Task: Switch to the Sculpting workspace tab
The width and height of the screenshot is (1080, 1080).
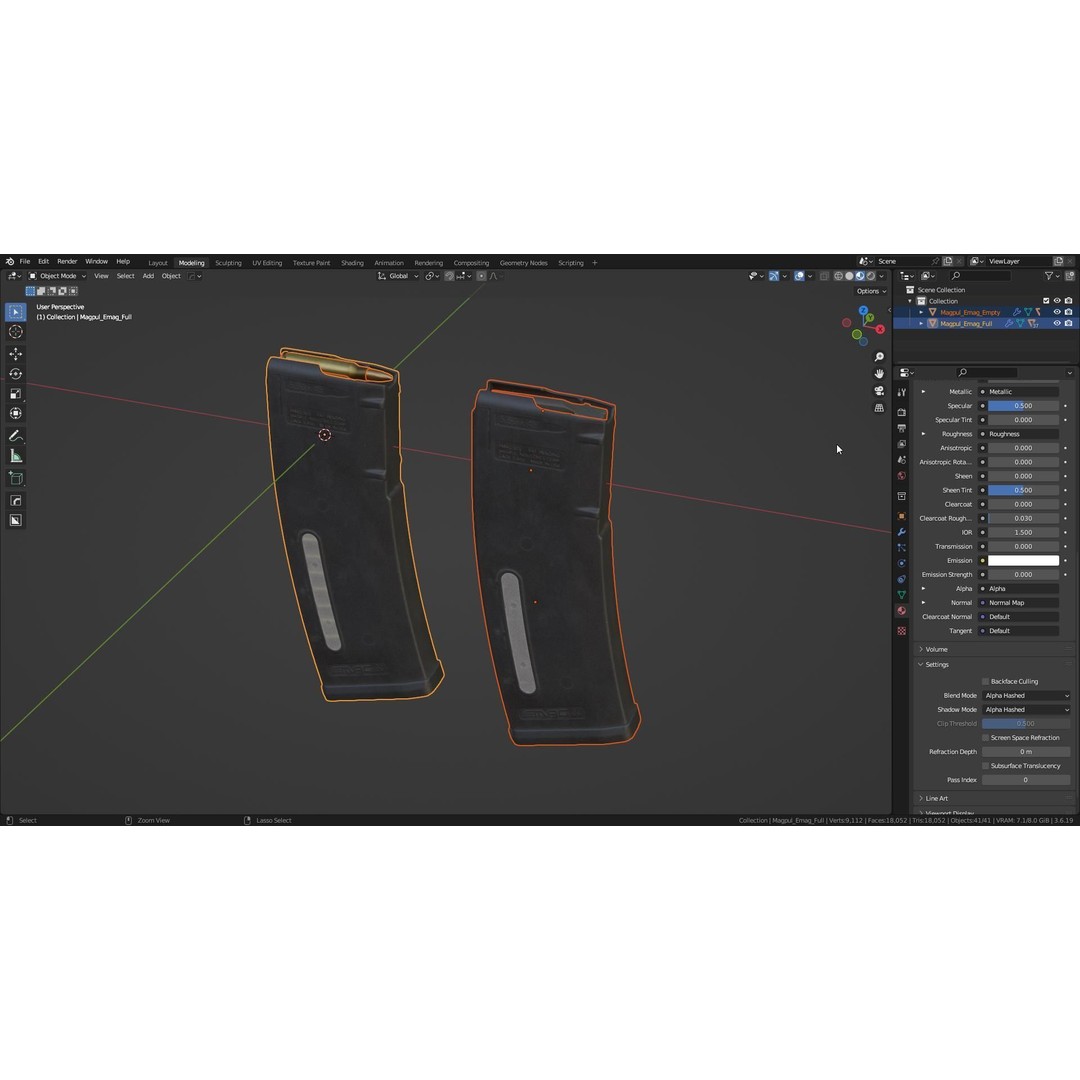Action: (x=228, y=262)
